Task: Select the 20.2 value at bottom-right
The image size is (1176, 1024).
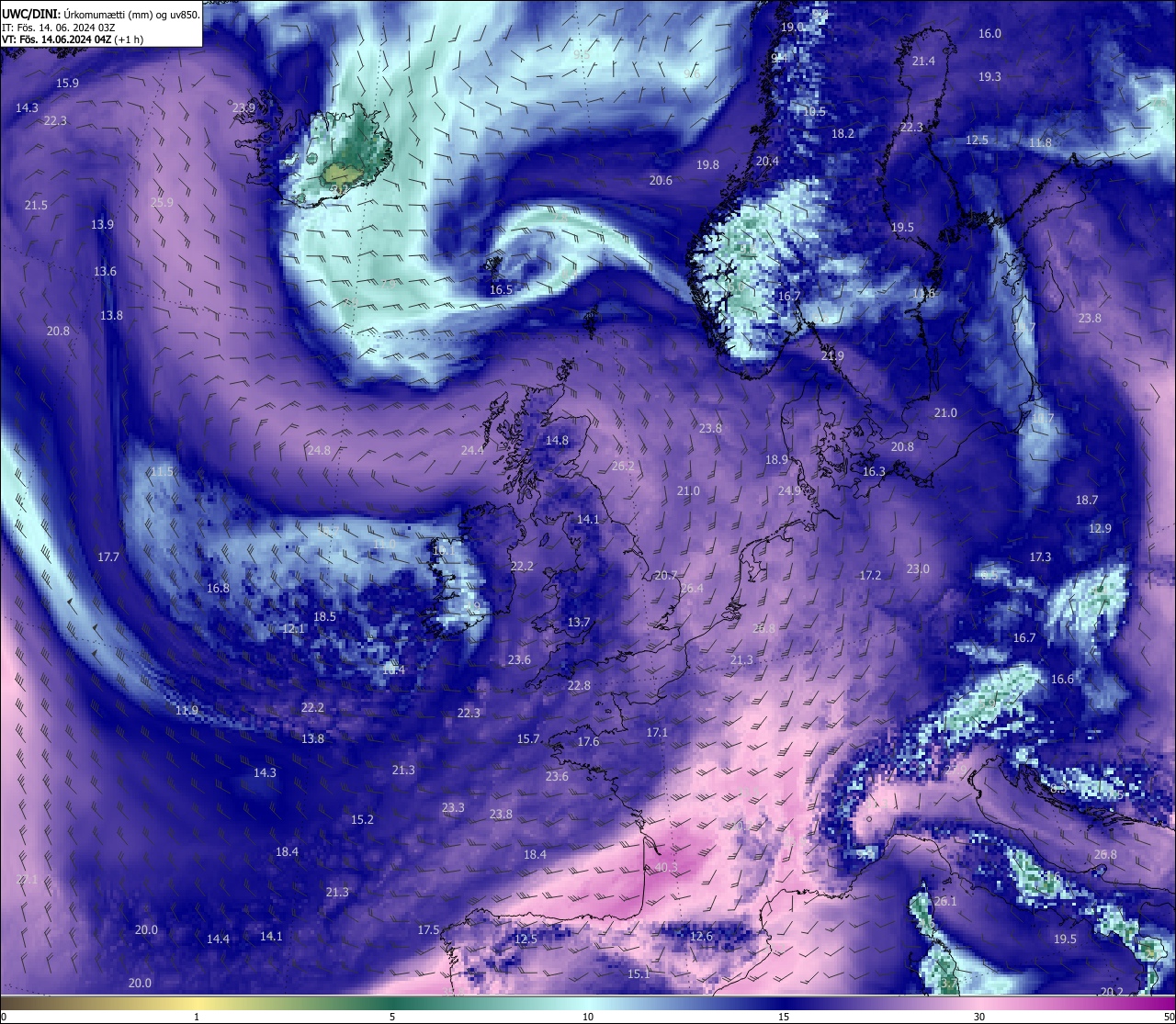Action: click(1112, 992)
